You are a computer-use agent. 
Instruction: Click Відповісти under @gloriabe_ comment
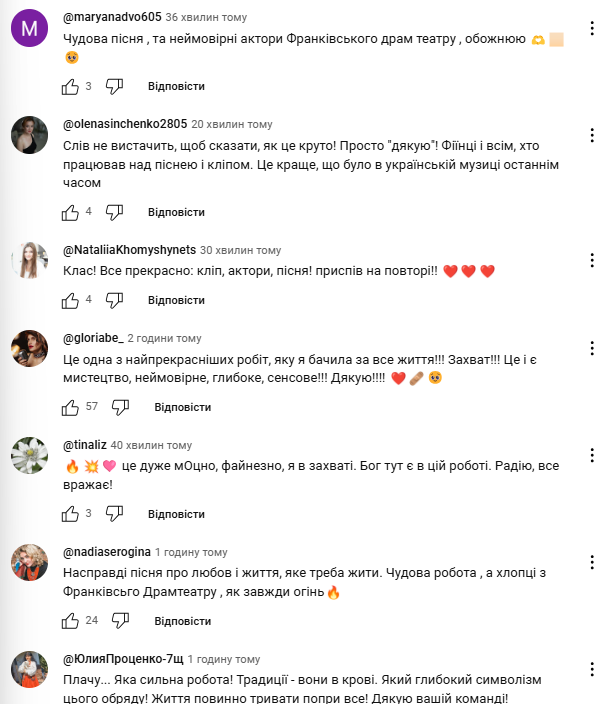coord(182,407)
